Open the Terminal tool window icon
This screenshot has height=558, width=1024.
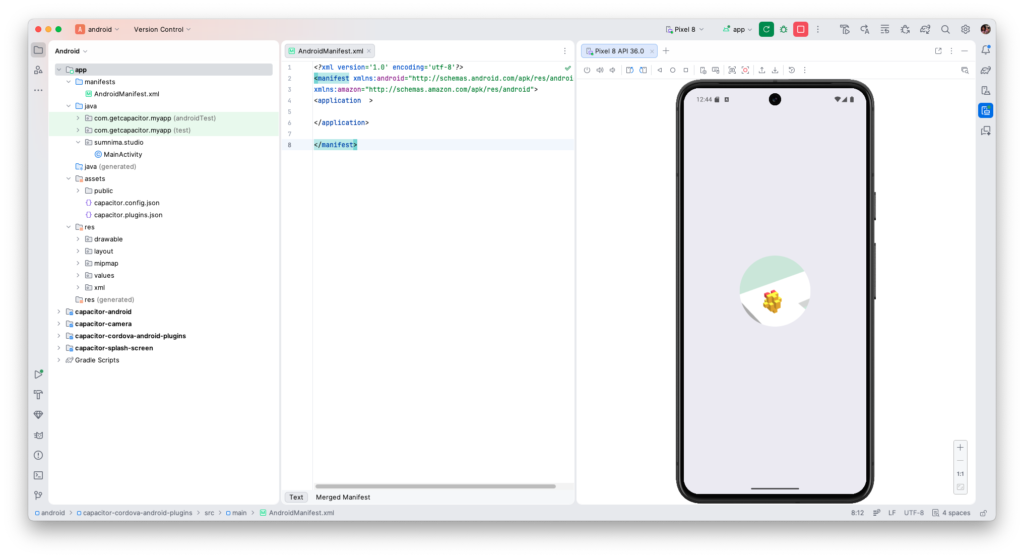(x=38, y=475)
